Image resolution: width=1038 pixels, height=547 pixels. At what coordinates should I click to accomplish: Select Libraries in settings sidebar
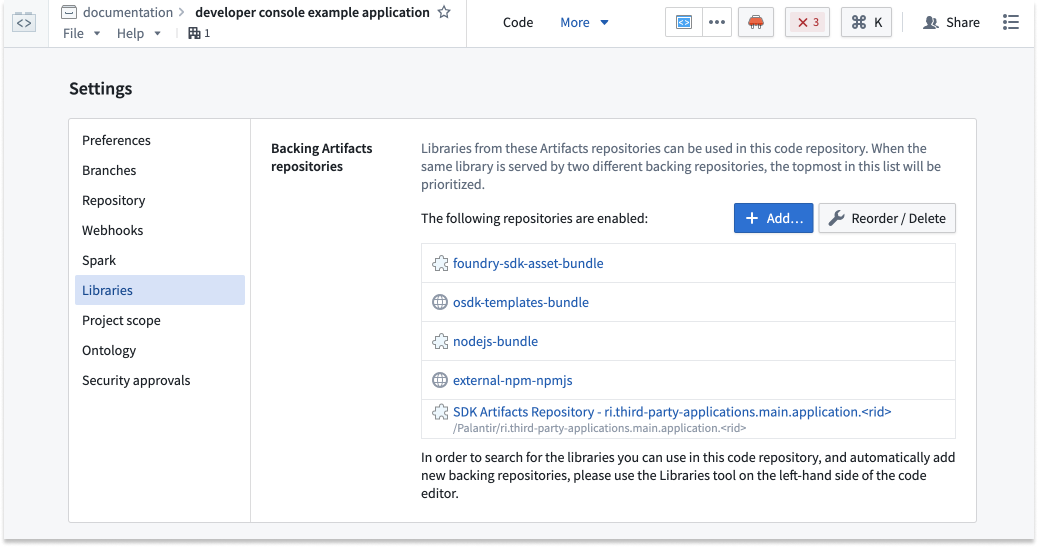[x=160, y=290]
